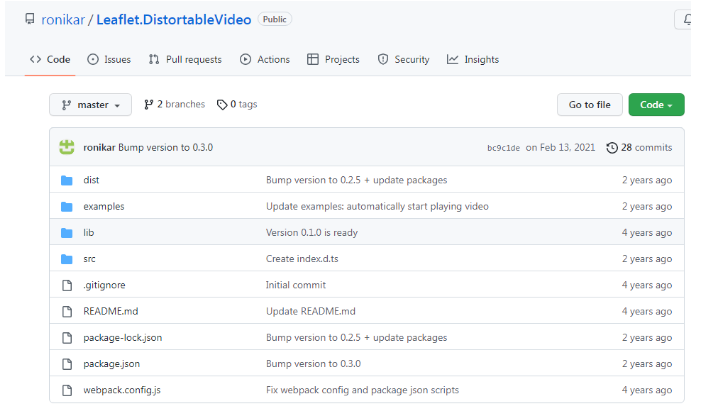Open the src folder

point(89,259)
